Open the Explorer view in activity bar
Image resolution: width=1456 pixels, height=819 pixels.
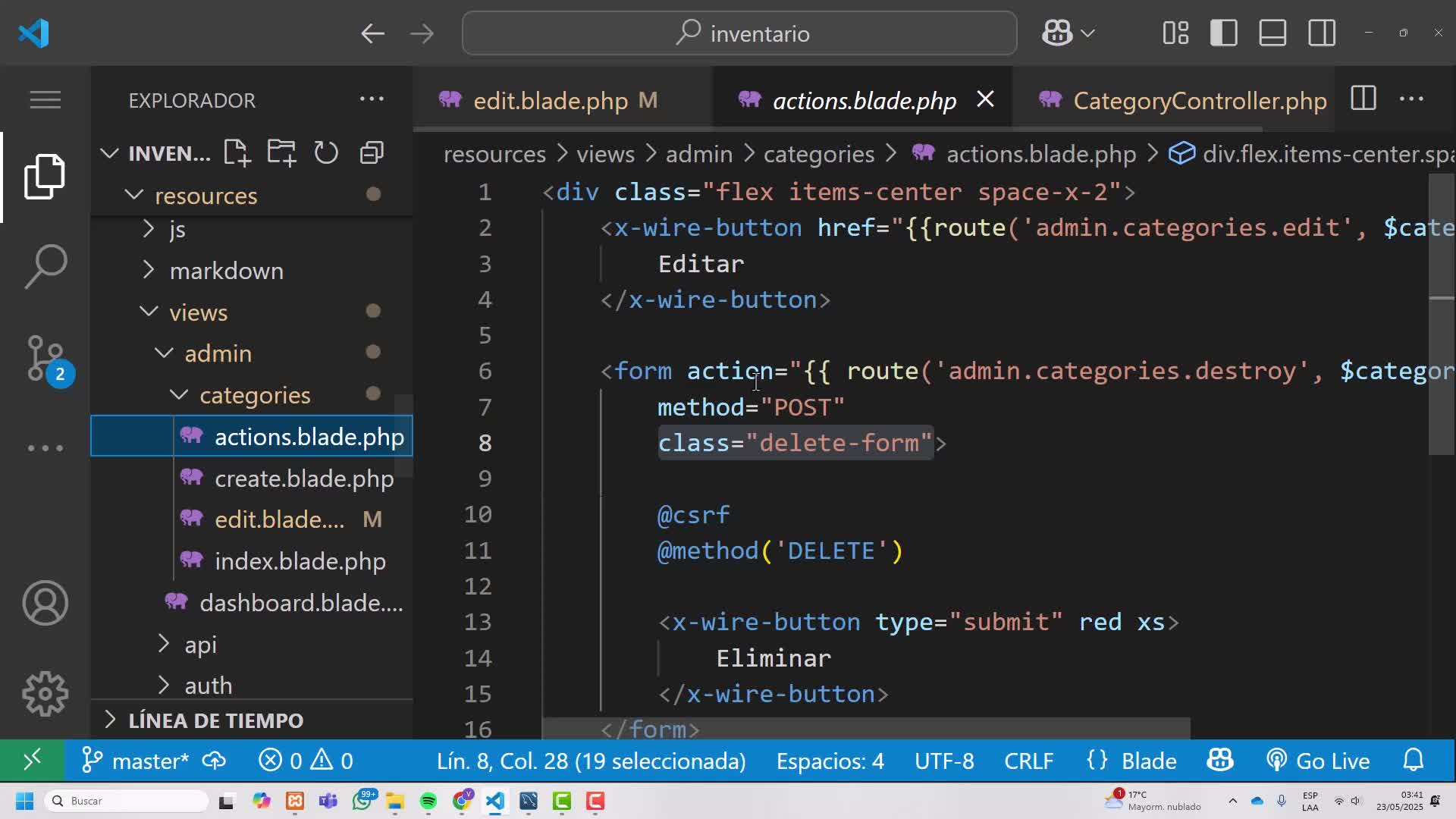tap(45, 177)
